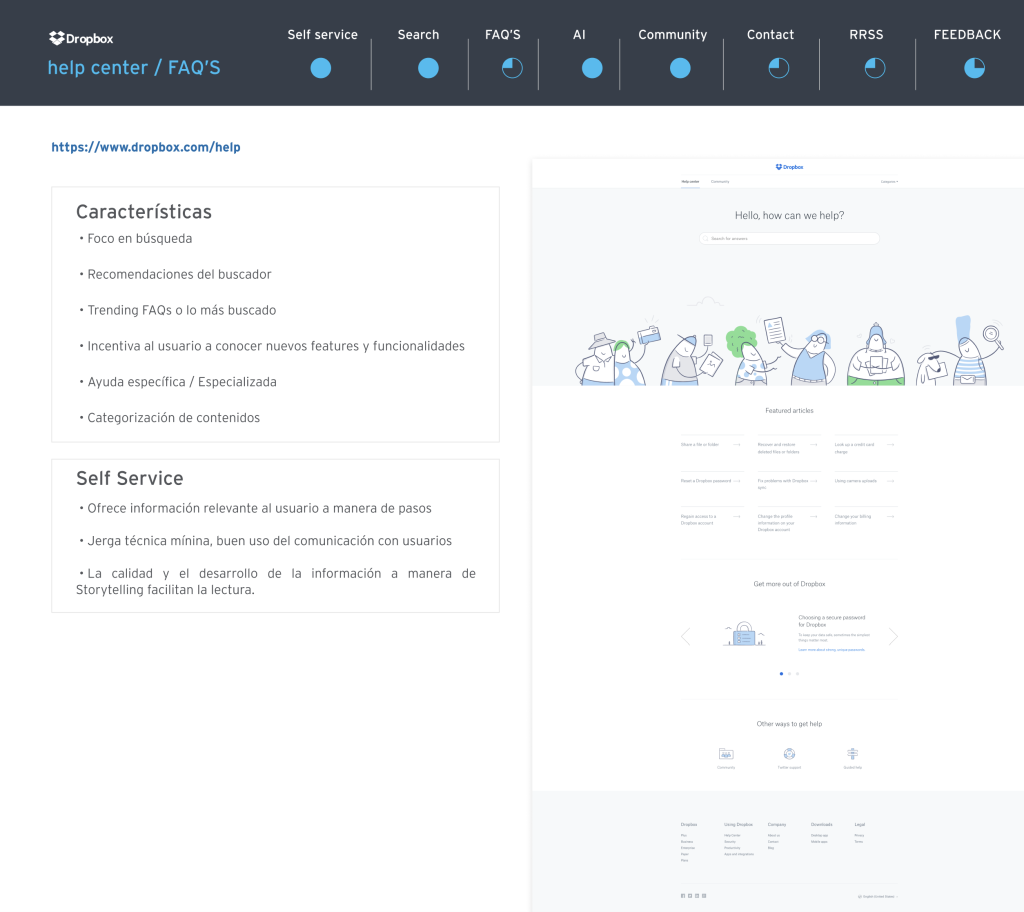Click the Self service indicator circle
1024x912 pixels.
321,68
